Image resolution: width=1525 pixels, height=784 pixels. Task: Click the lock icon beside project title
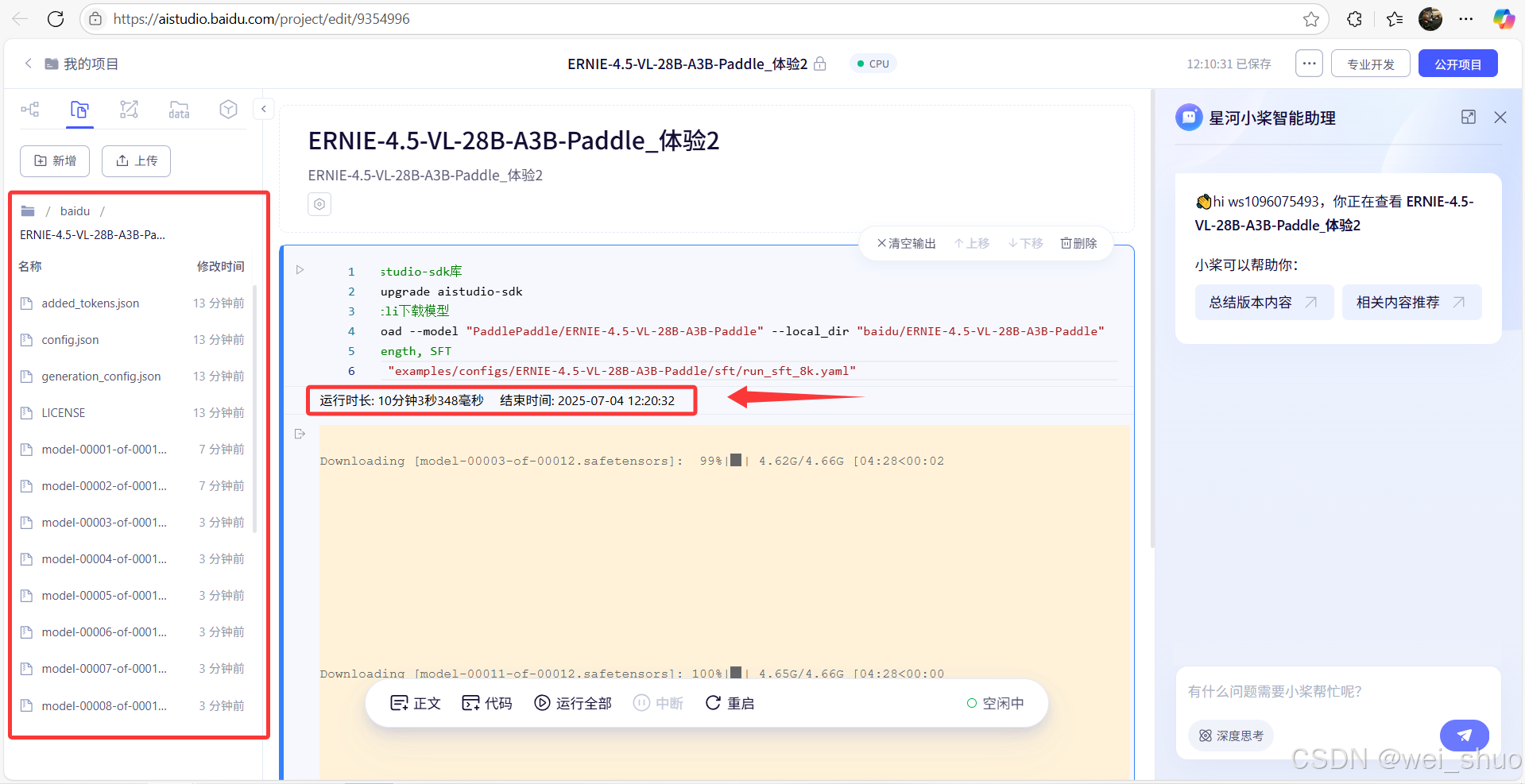(x=820, y=64)
